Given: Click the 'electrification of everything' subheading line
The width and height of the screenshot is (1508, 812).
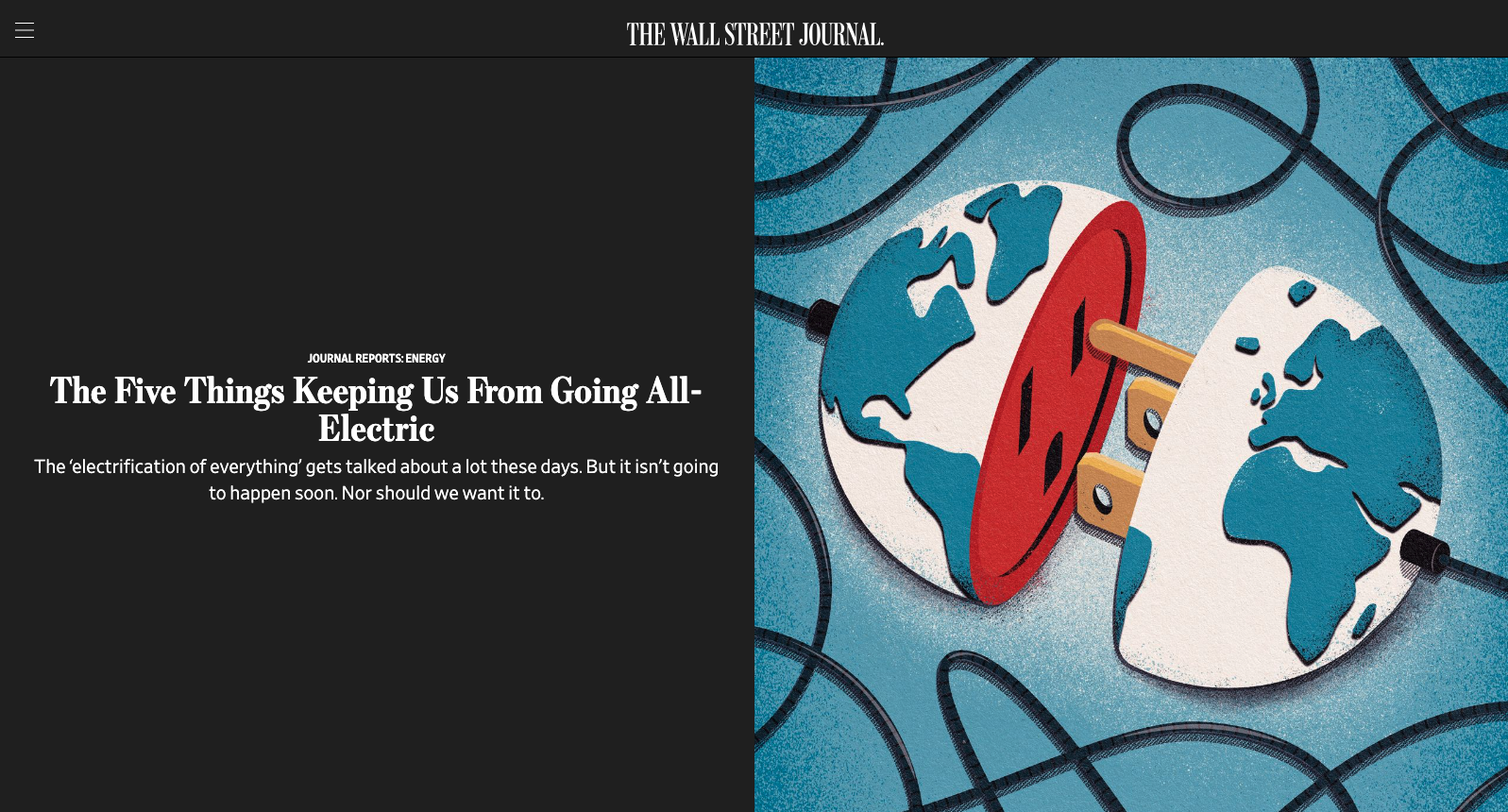Looking at the screenshot, I should click(376, 466).
